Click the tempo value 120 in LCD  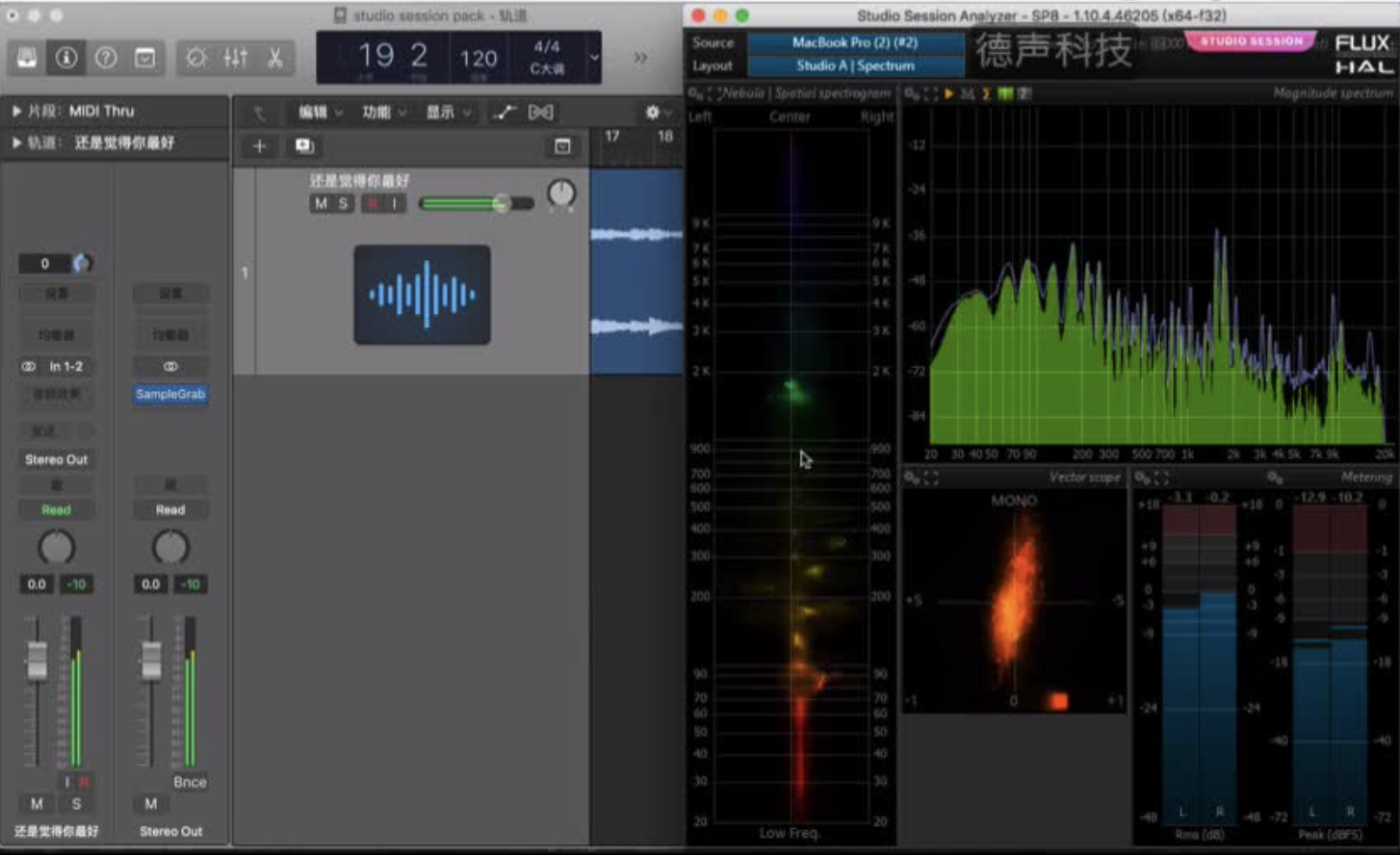point(479,59)
